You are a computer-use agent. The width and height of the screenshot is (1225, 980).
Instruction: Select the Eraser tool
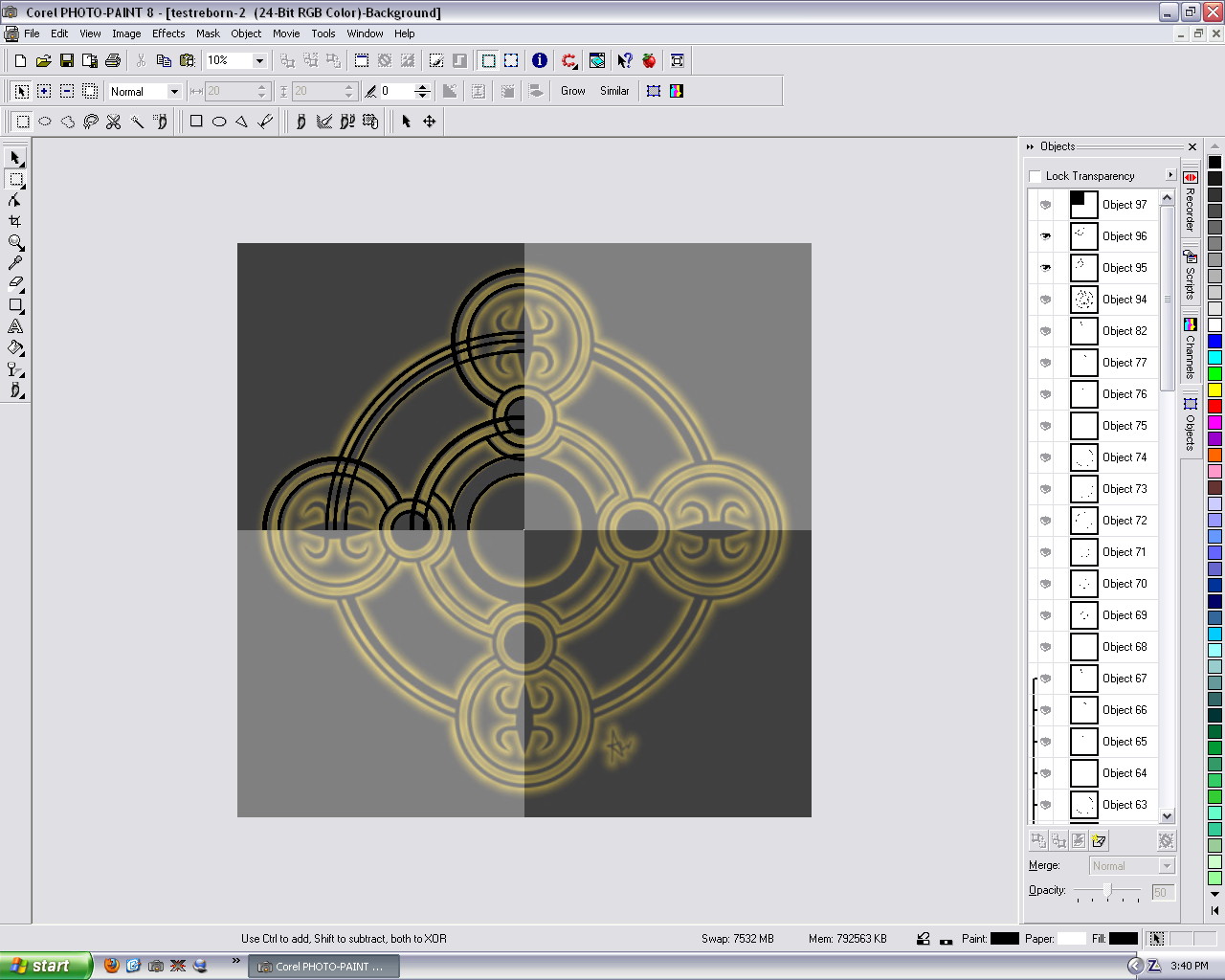coord(15,284)
